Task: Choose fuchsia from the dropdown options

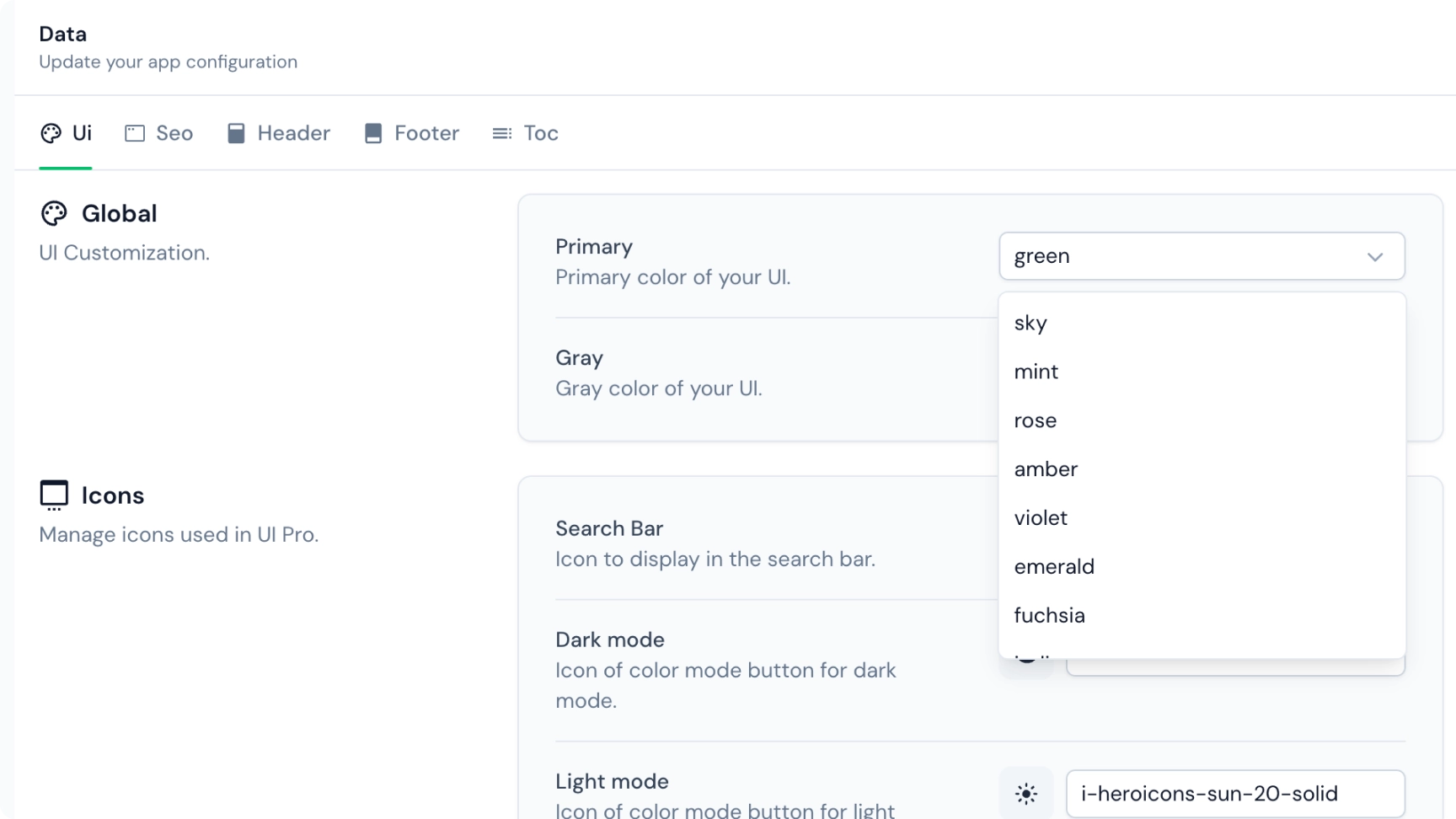Action: (1049, 615)
